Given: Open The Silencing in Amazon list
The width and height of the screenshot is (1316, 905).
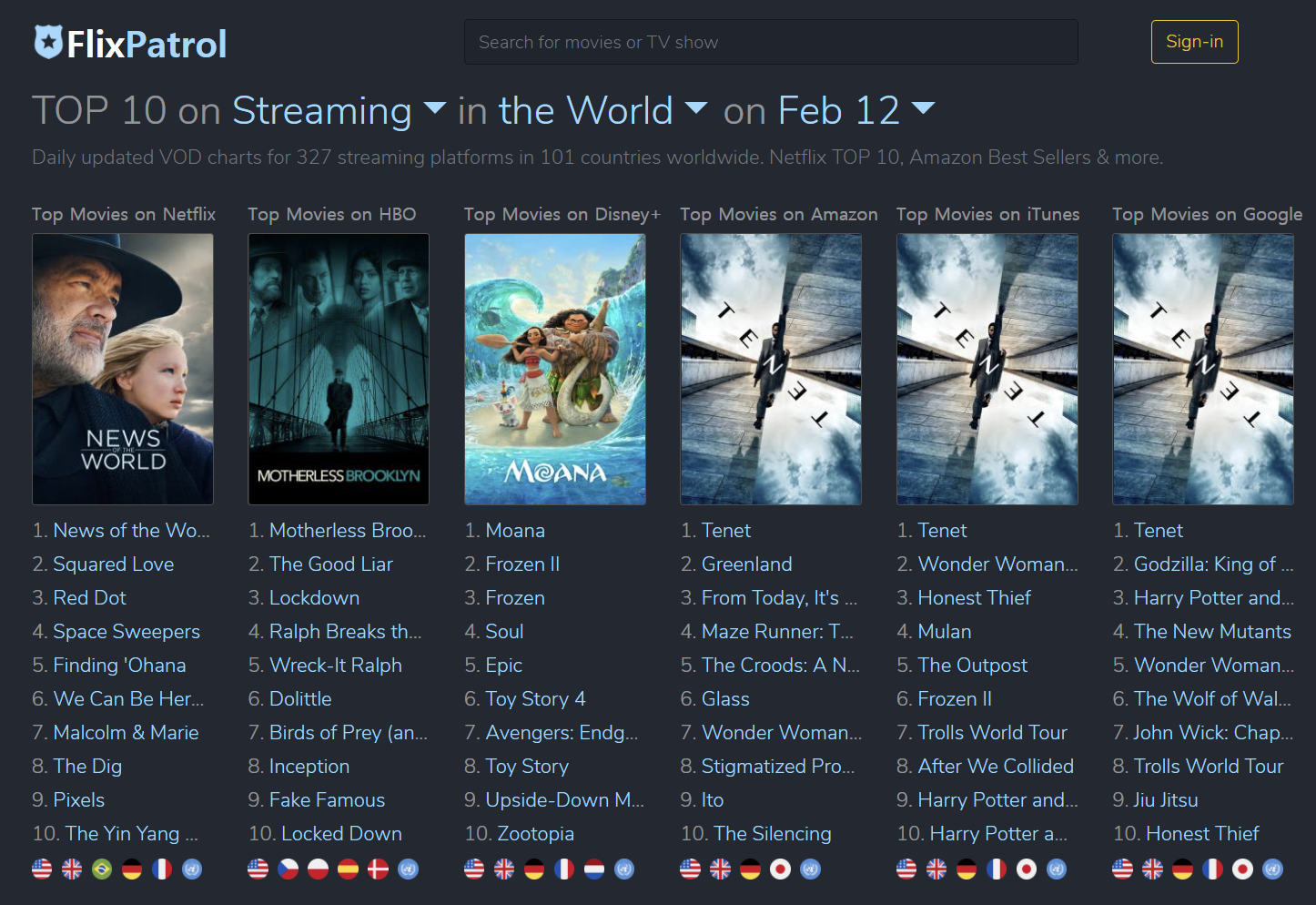Looking at the screenshot, I should click(x=773, y=834).
